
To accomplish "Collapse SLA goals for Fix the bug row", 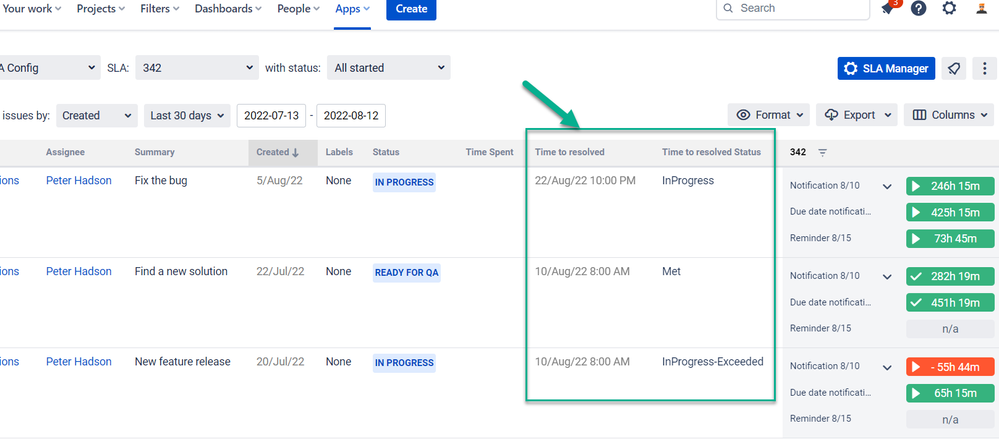I will (886, 187).
